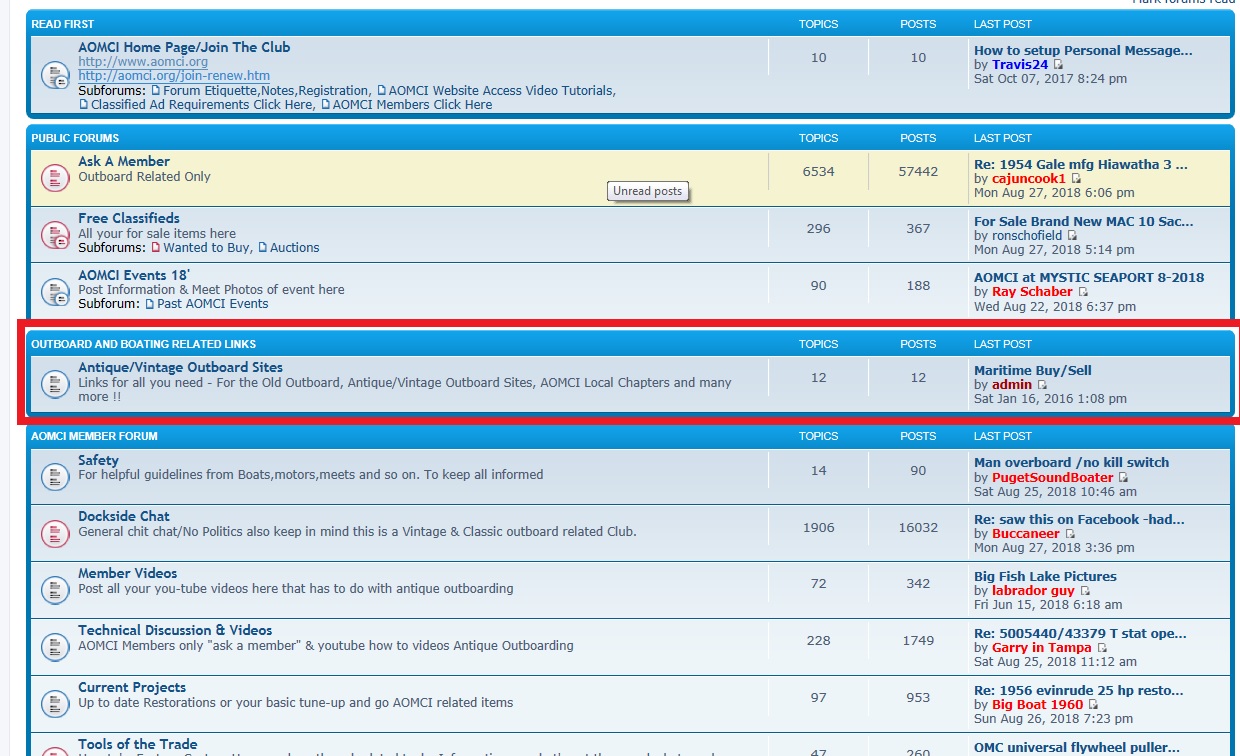View latest post icon next to ronschofield

pyautogui.click(x=1073, y=236)
